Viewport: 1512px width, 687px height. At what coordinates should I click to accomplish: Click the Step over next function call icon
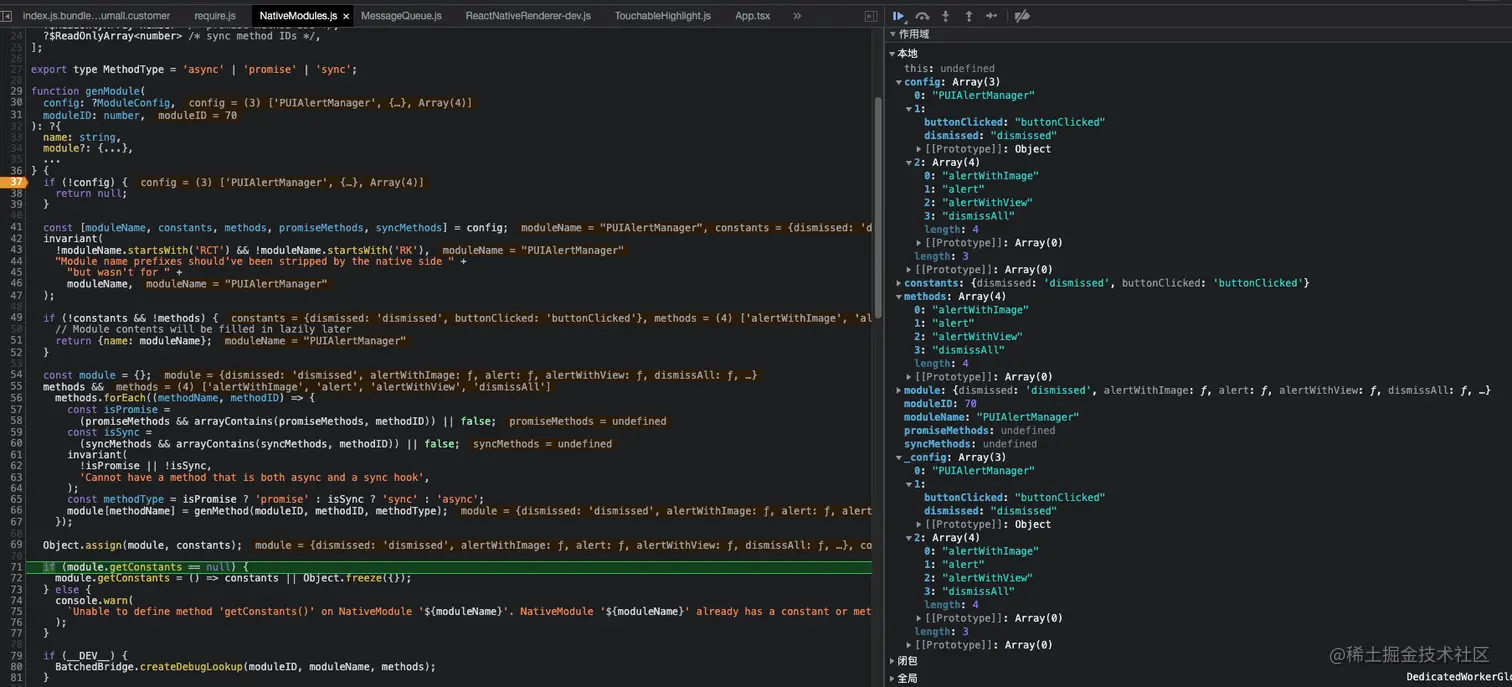point(922,16)
